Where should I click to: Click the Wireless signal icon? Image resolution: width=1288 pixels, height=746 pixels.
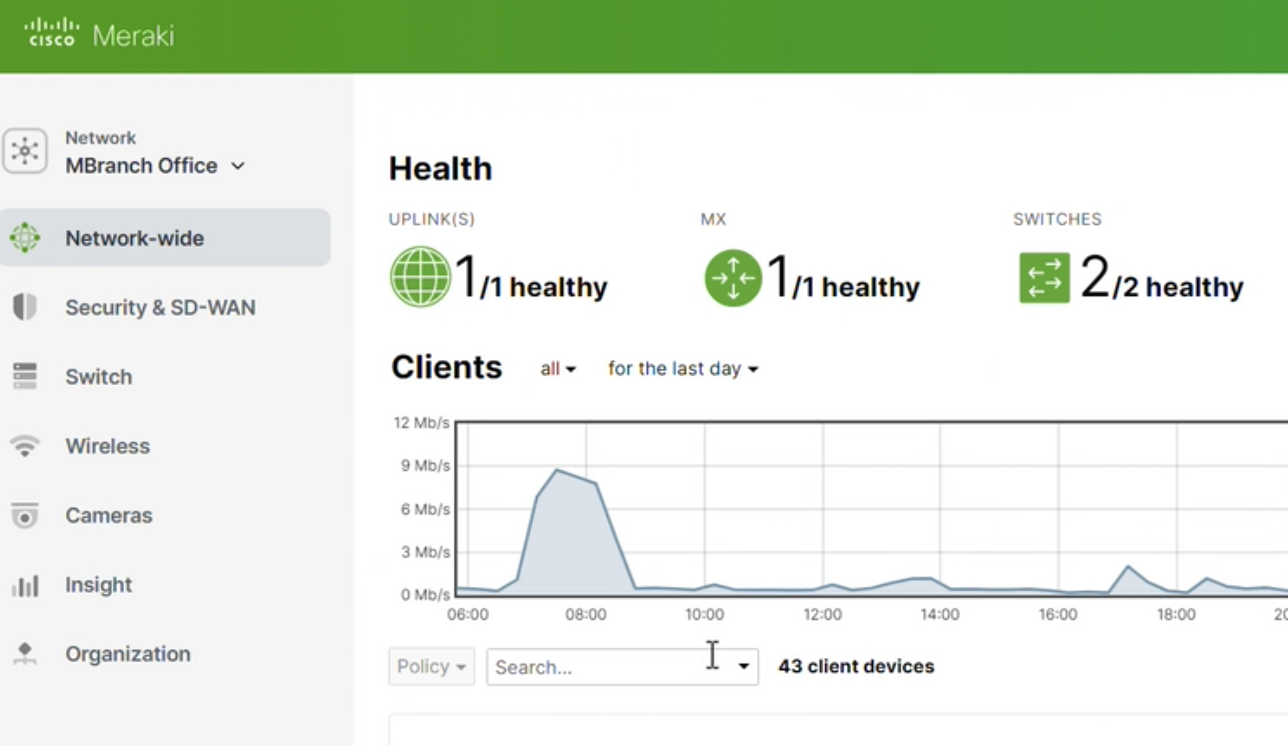[25, 446]
